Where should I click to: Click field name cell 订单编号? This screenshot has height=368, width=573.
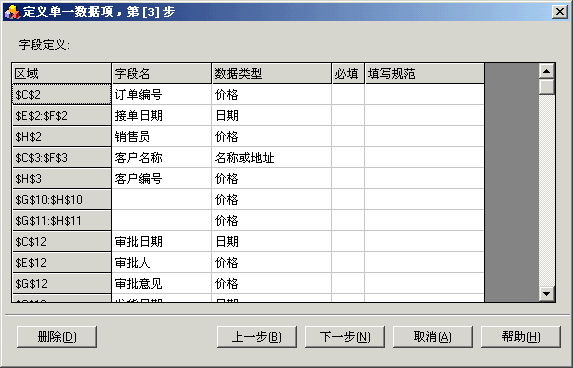click(x=162, y=95)
